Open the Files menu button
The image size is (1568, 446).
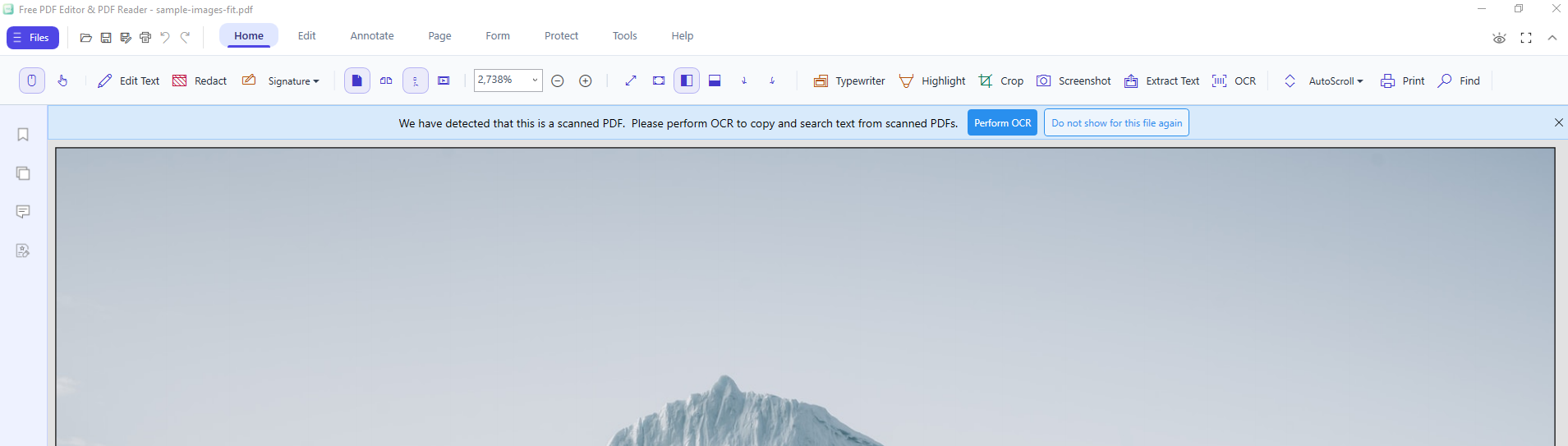pos(33,38)
